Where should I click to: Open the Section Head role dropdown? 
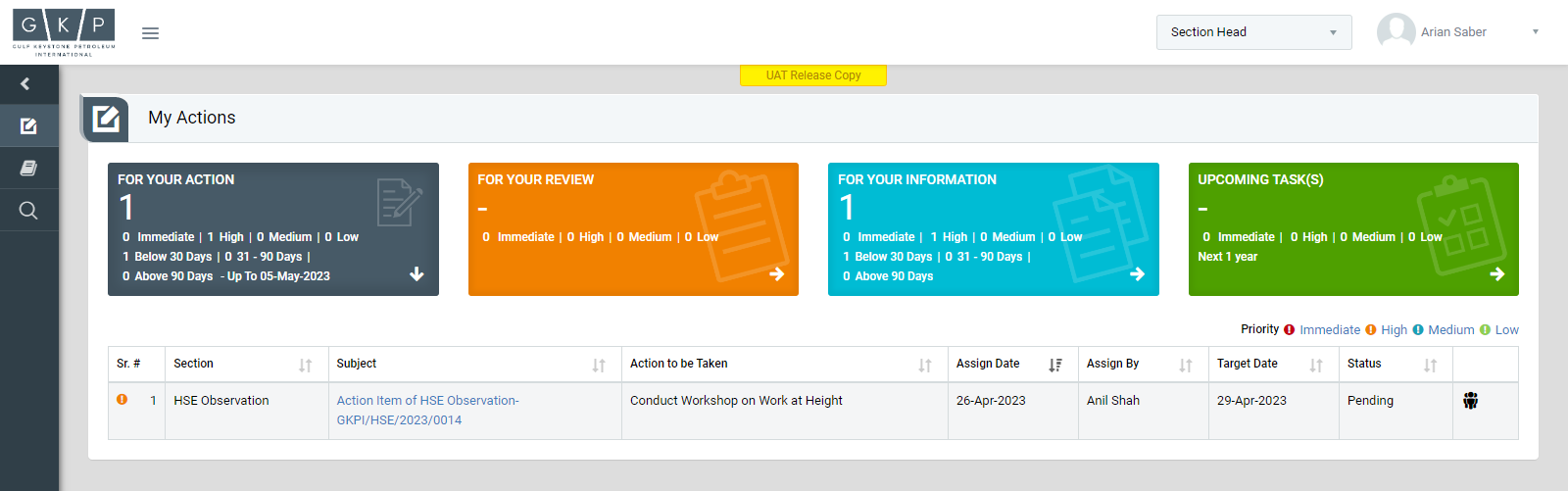[1253, 32]
